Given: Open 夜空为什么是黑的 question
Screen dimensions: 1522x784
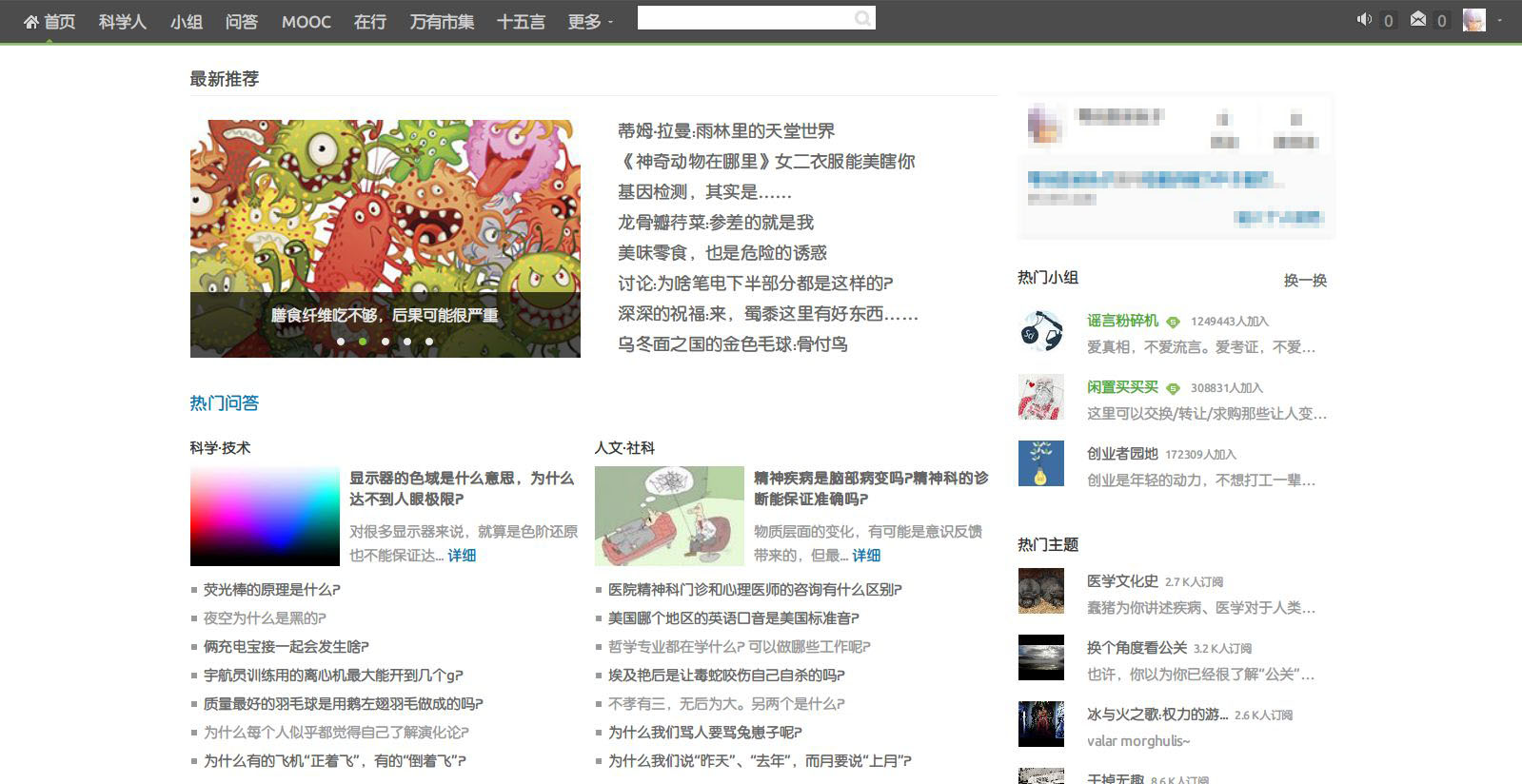Looking at the screenshot, I should (x=265, y=618).
